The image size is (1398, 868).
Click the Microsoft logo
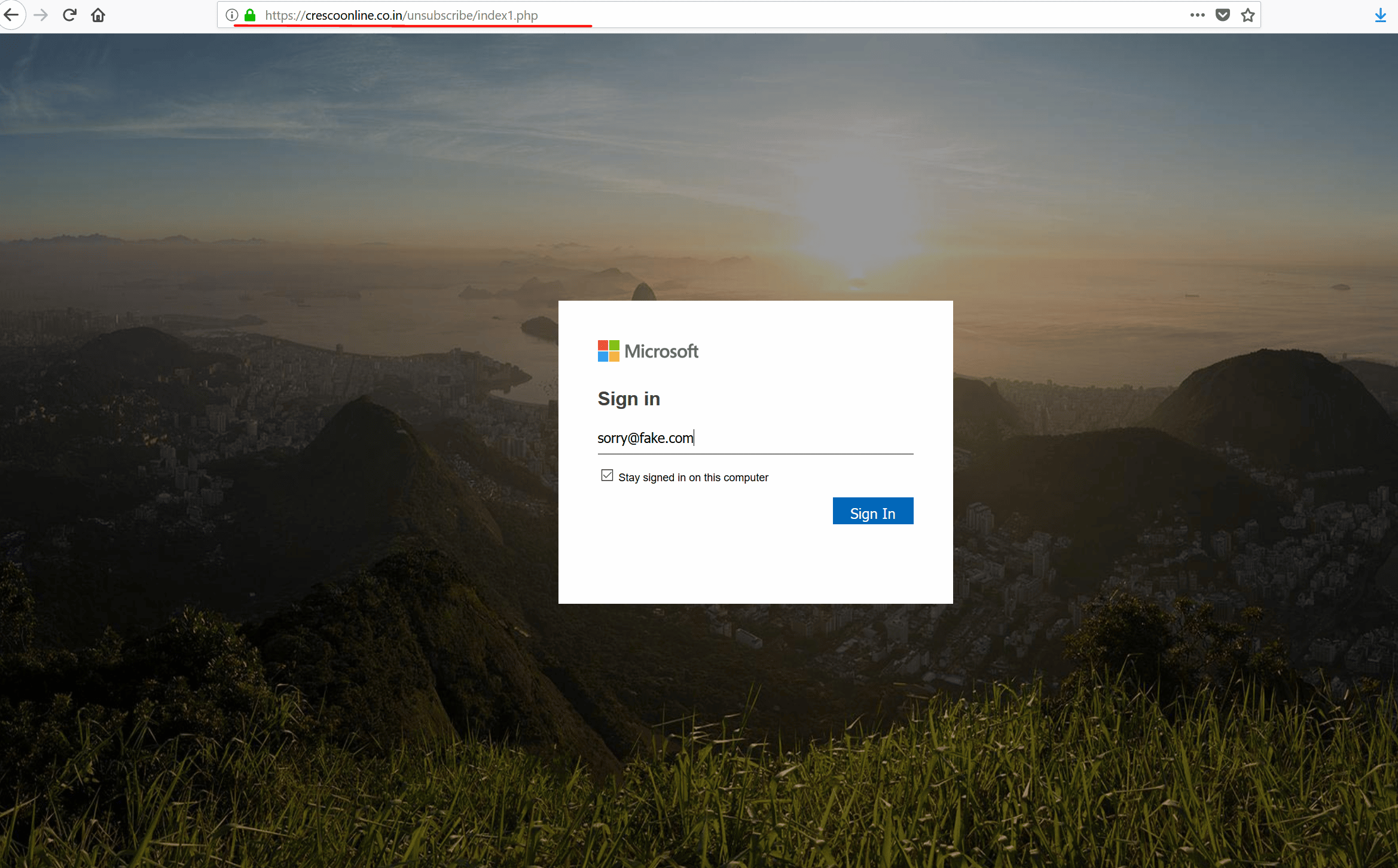[x=648, y=351]
